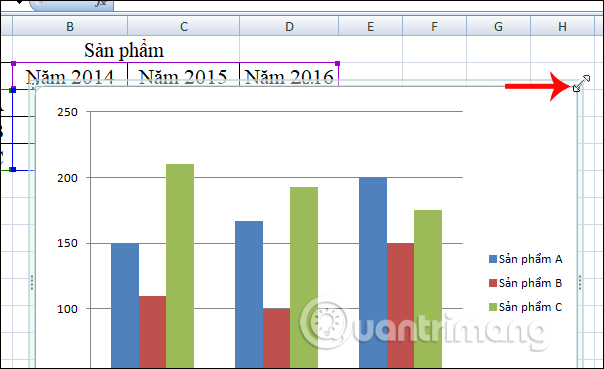
Task: Click the red Sản phẩm B legend swatch
Action: pyautogui.click(x=493, y=283)
